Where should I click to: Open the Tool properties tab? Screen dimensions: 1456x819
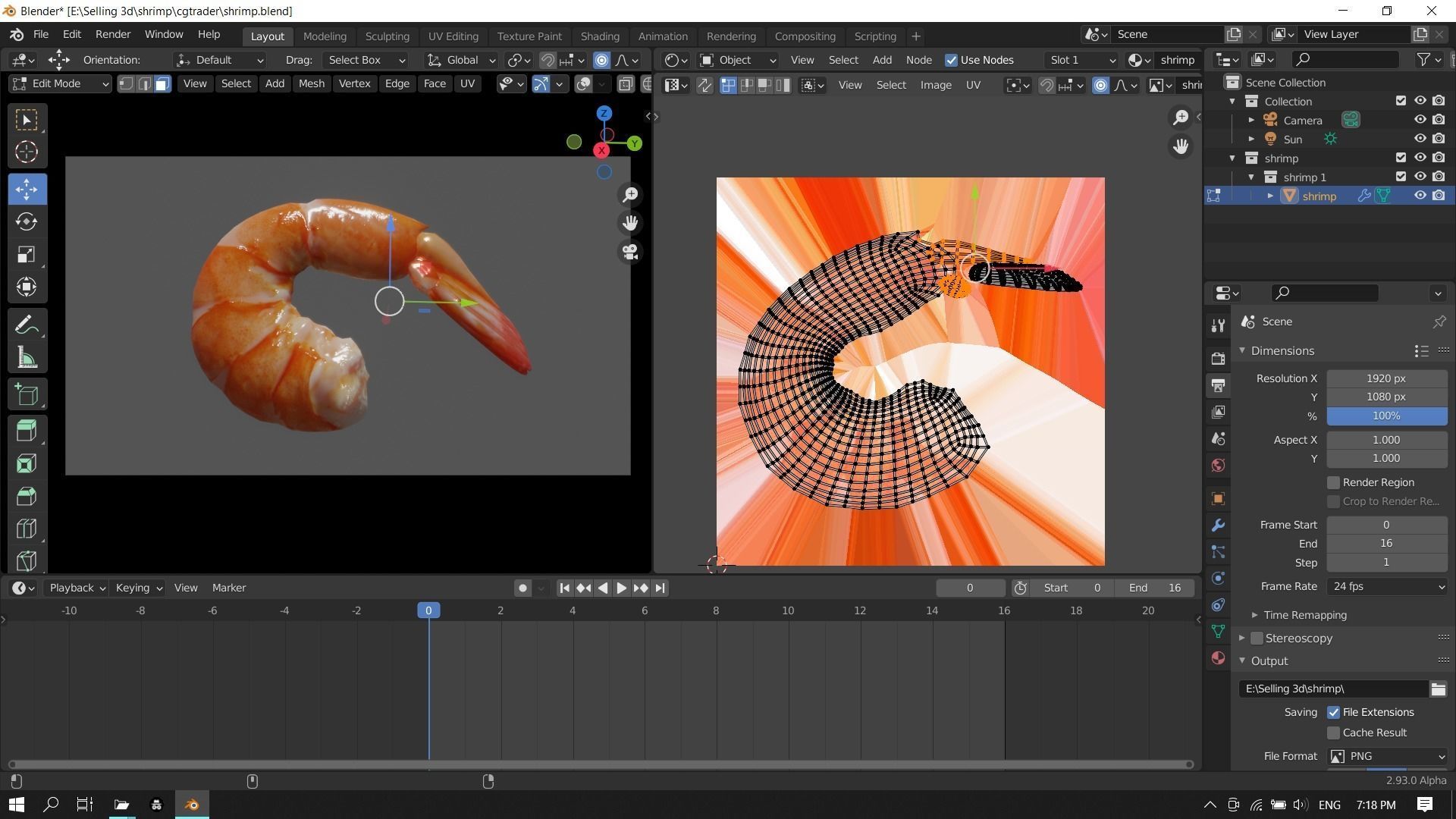click(1218, 325)
